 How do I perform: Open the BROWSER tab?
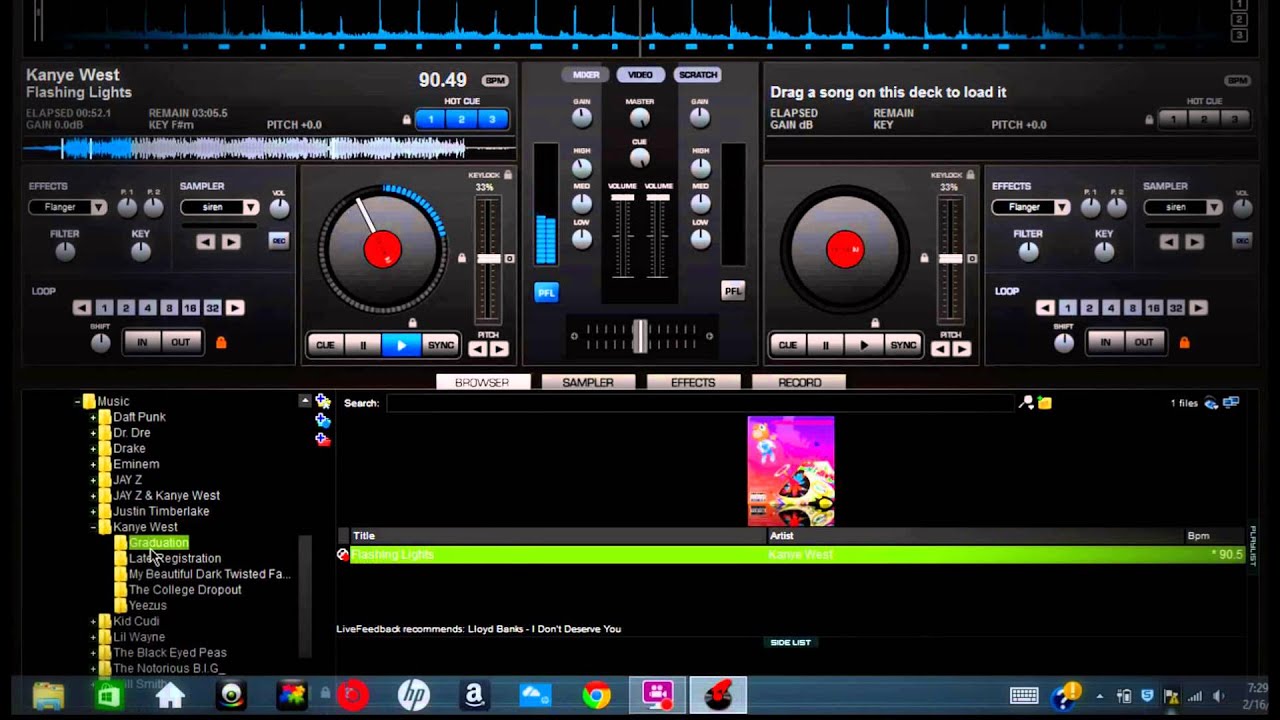482,382
